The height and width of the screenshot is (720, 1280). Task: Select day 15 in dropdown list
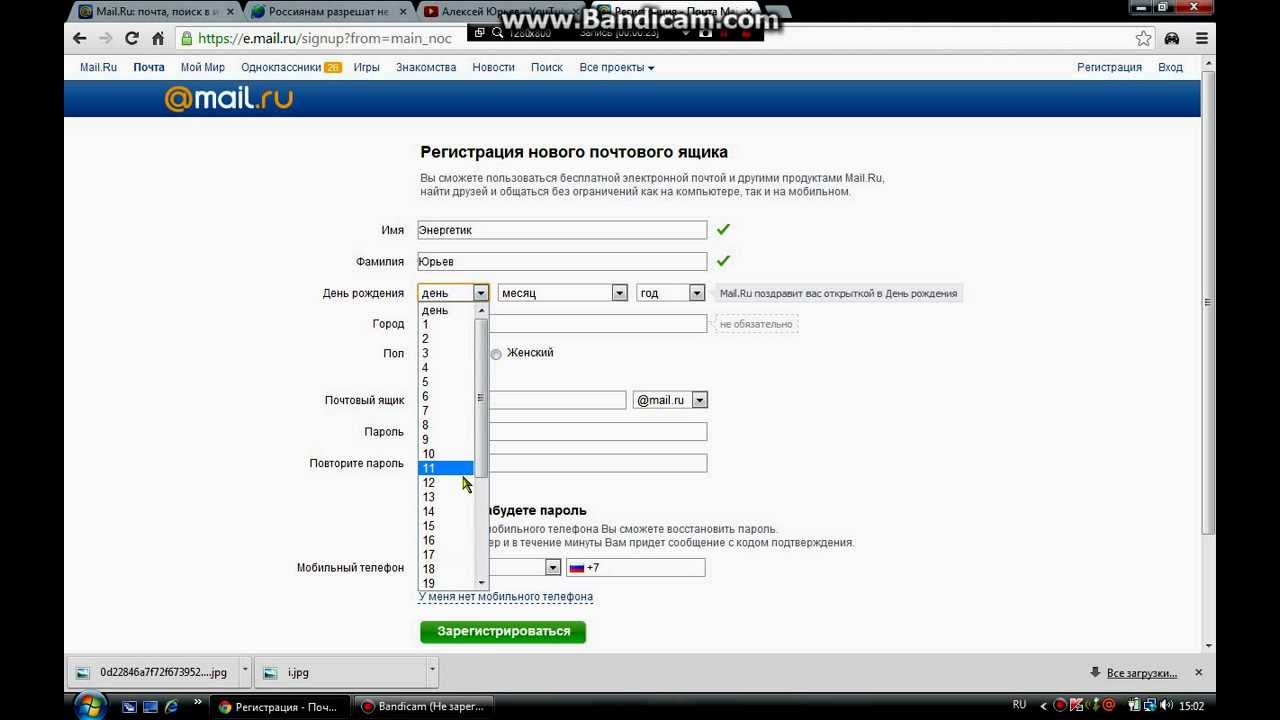point(445,526)
